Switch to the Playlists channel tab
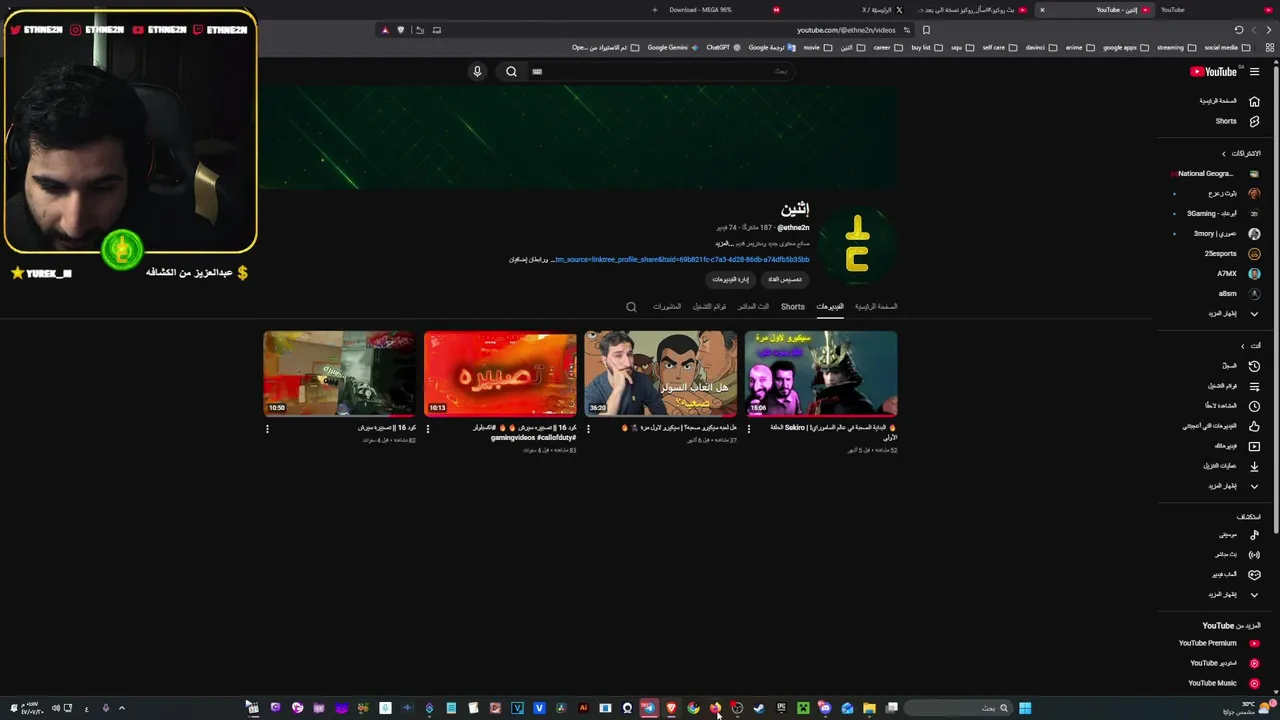The height and width of the screenshot is (720, 1280). pyautogui.click(x=709, y=307)
